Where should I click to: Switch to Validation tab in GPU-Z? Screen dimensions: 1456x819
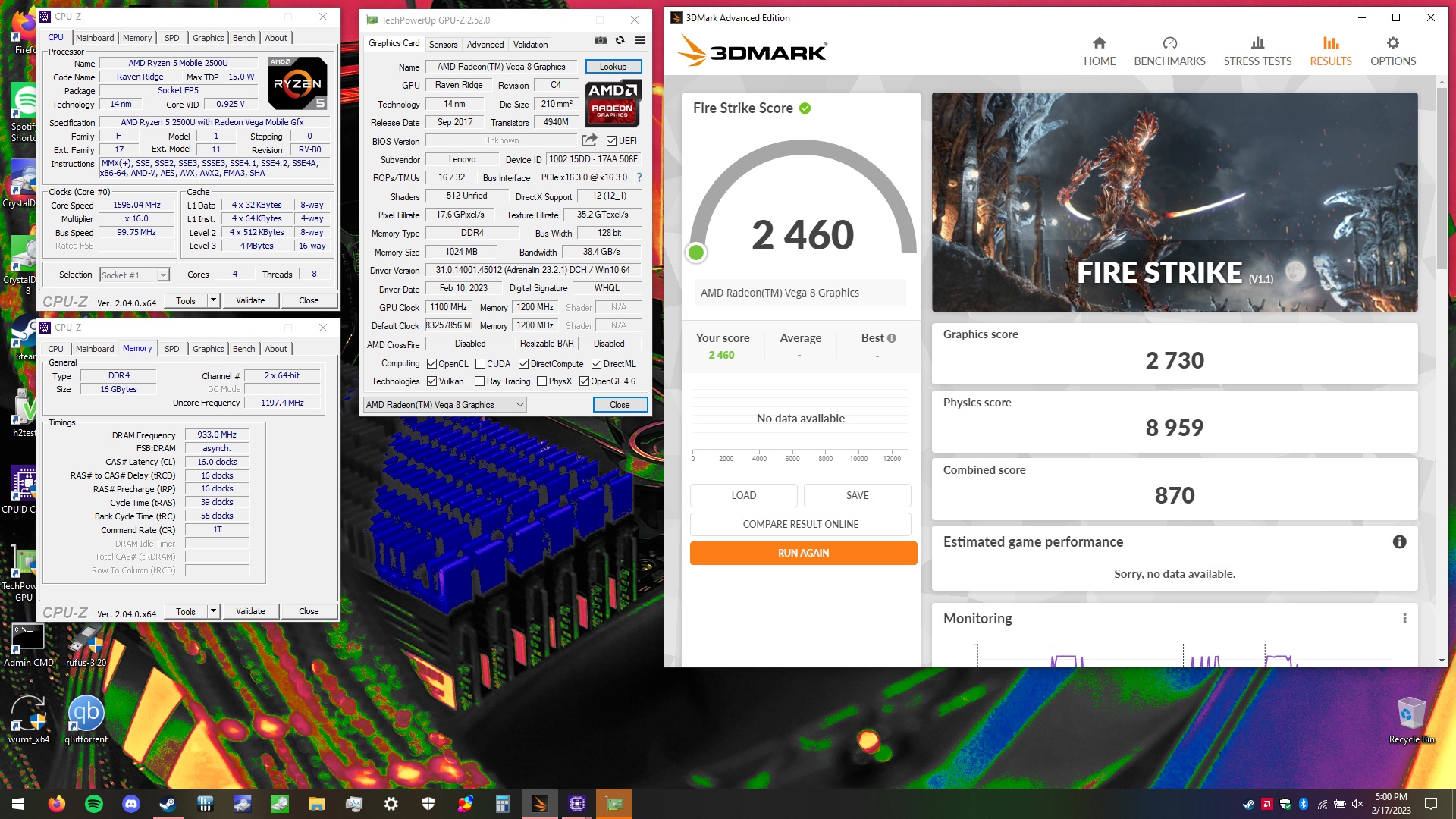point(530,45)
